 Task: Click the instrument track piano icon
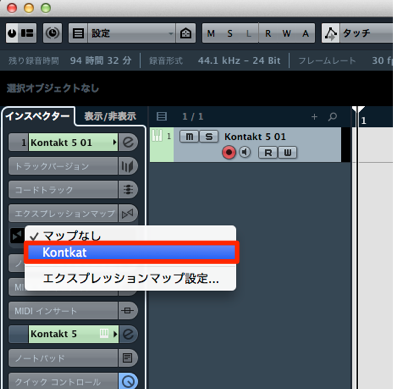point(157,136)
